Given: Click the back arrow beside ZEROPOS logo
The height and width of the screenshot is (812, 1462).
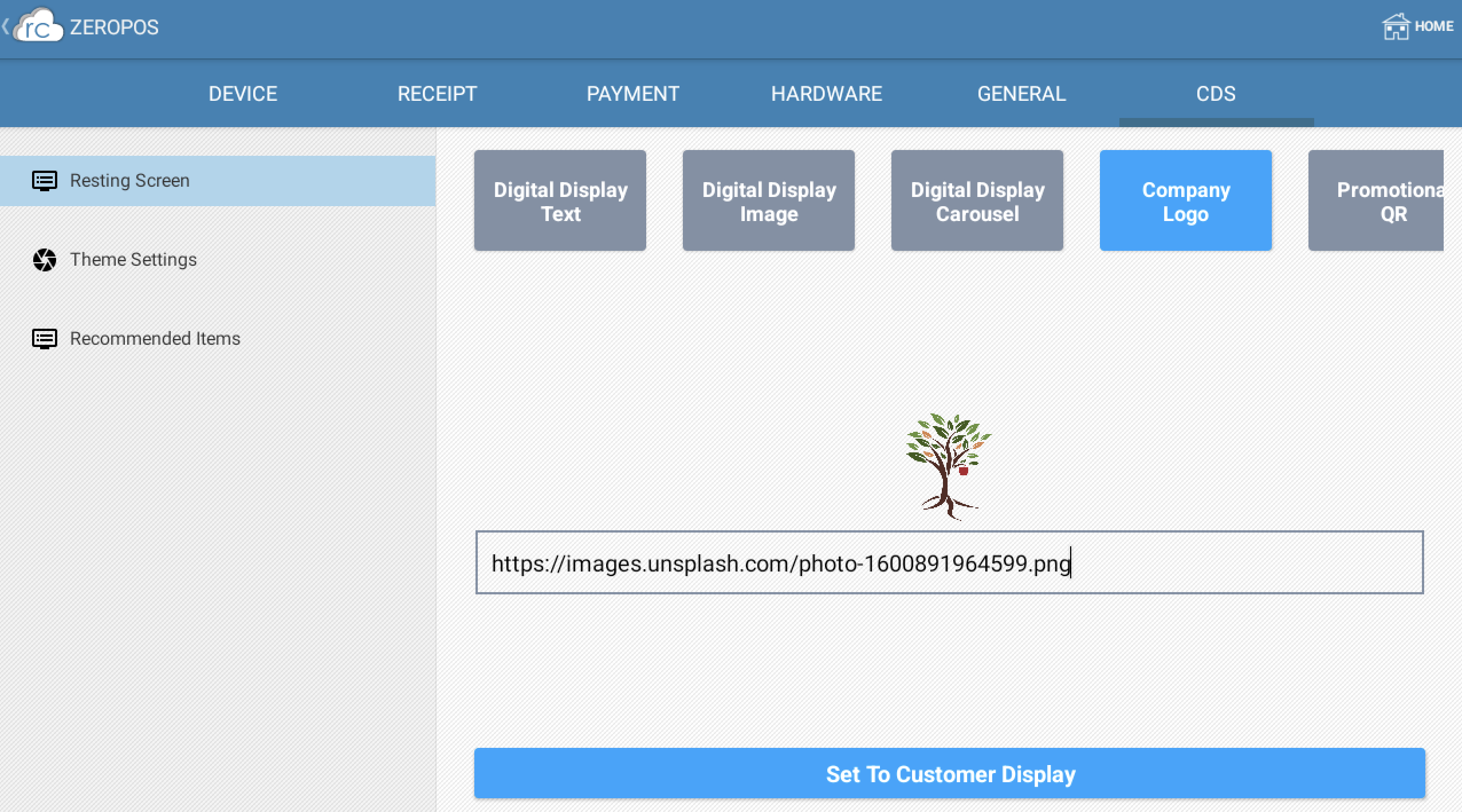Looking at the screenshot, I should click(6, 26).
